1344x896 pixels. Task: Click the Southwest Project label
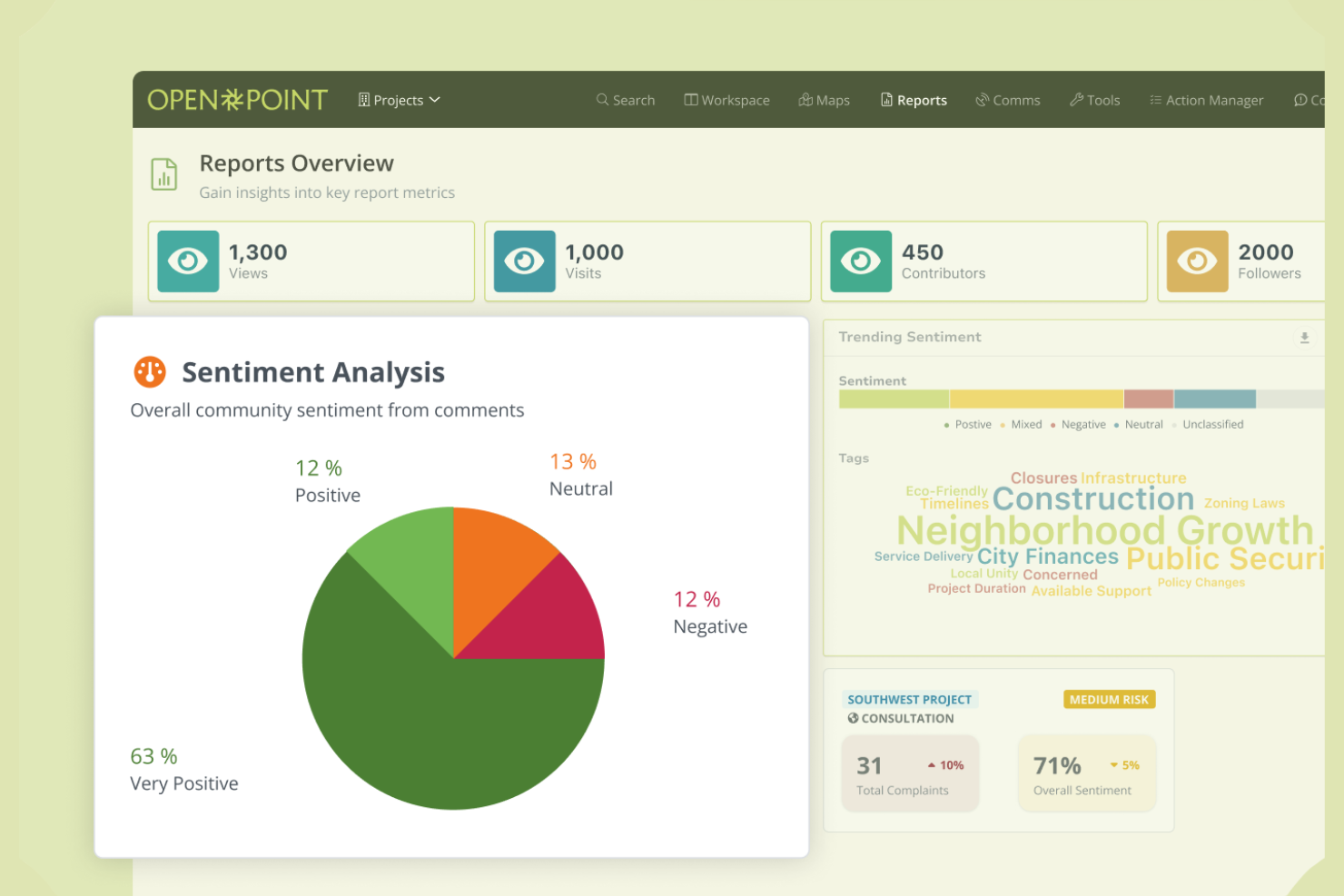pyautogui.click(x=909, y=699)
